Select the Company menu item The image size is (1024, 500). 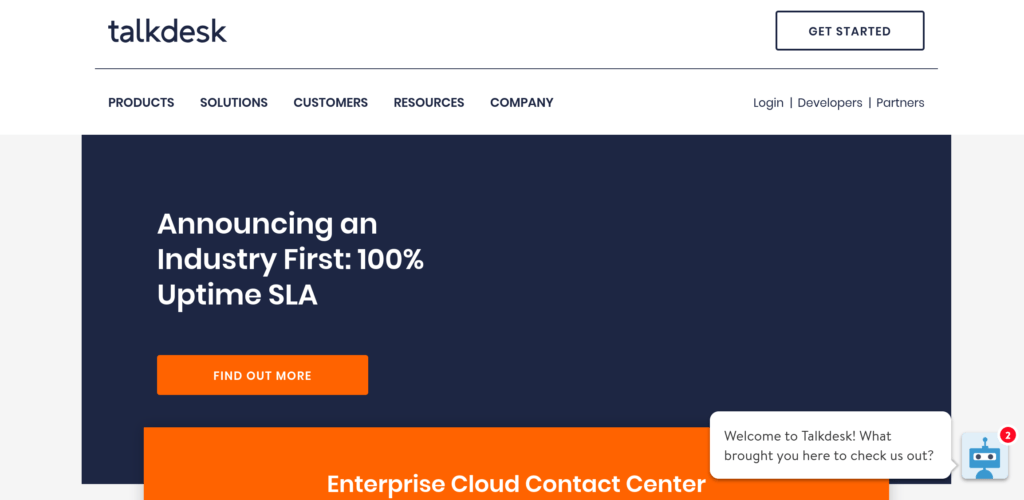click(x=522, y=102)
